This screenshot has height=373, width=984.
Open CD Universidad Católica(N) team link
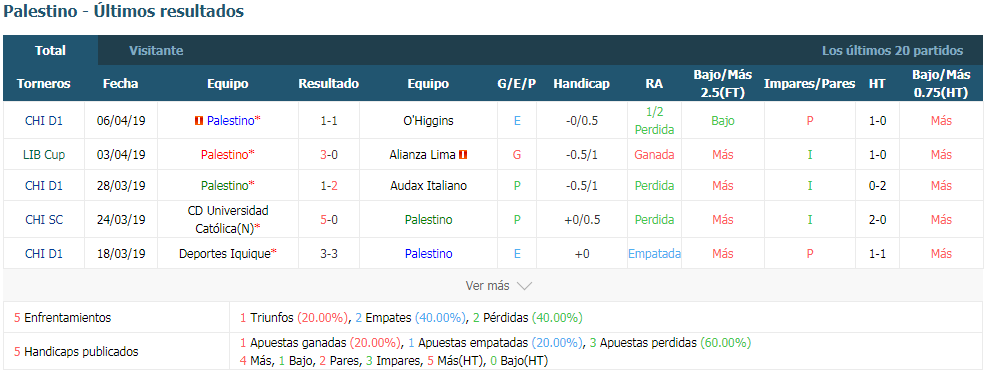[228, 220]
